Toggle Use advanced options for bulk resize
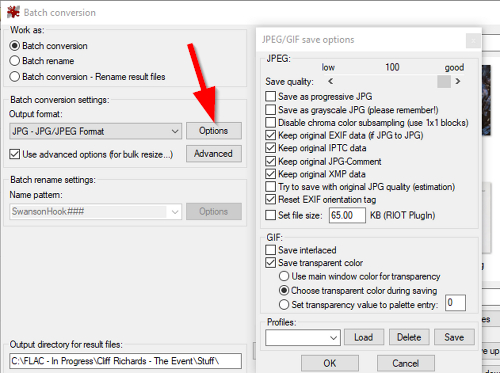This screenshot has width=500, height=373. coord(14,154)
